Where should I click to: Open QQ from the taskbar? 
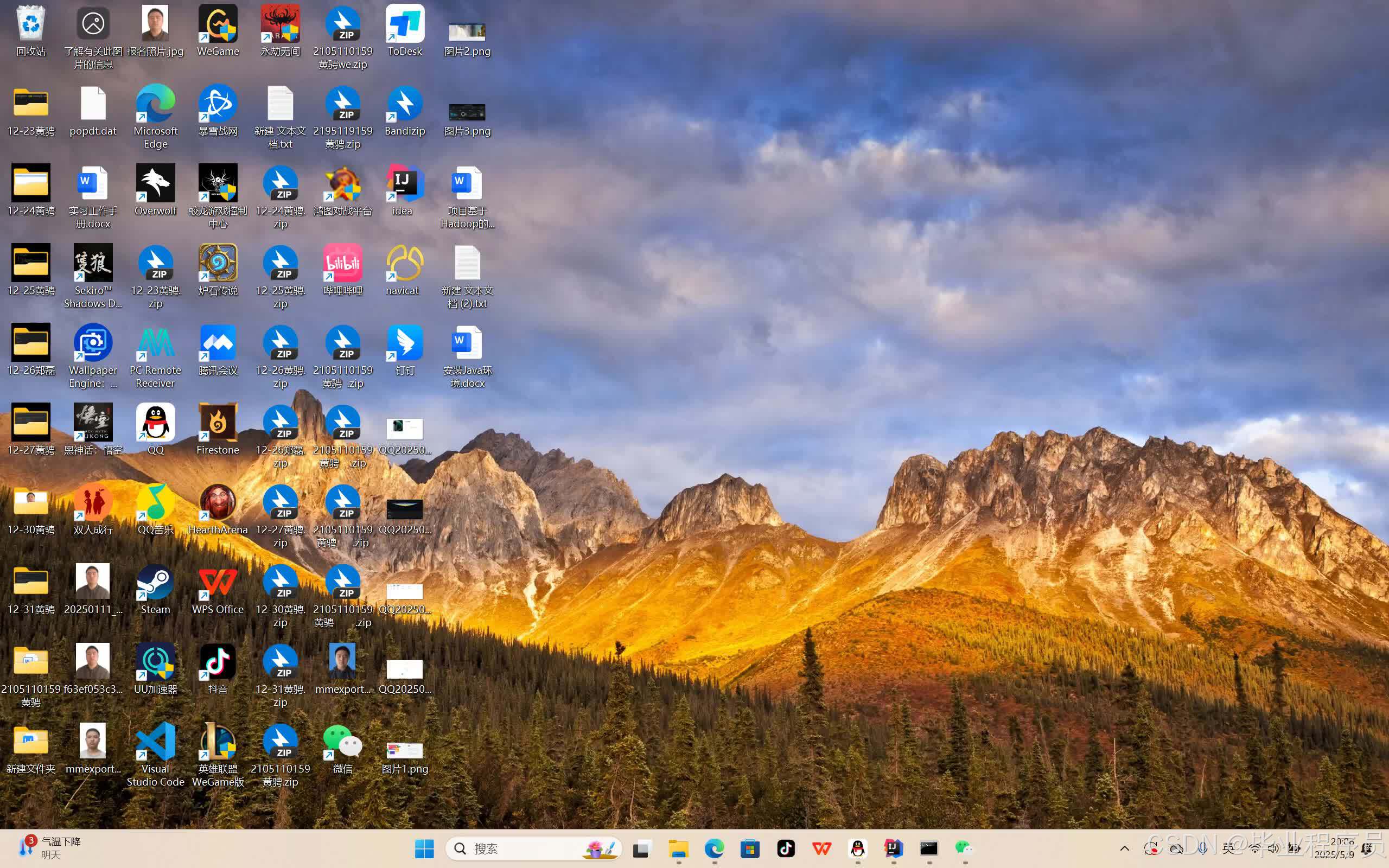(857, 848)
